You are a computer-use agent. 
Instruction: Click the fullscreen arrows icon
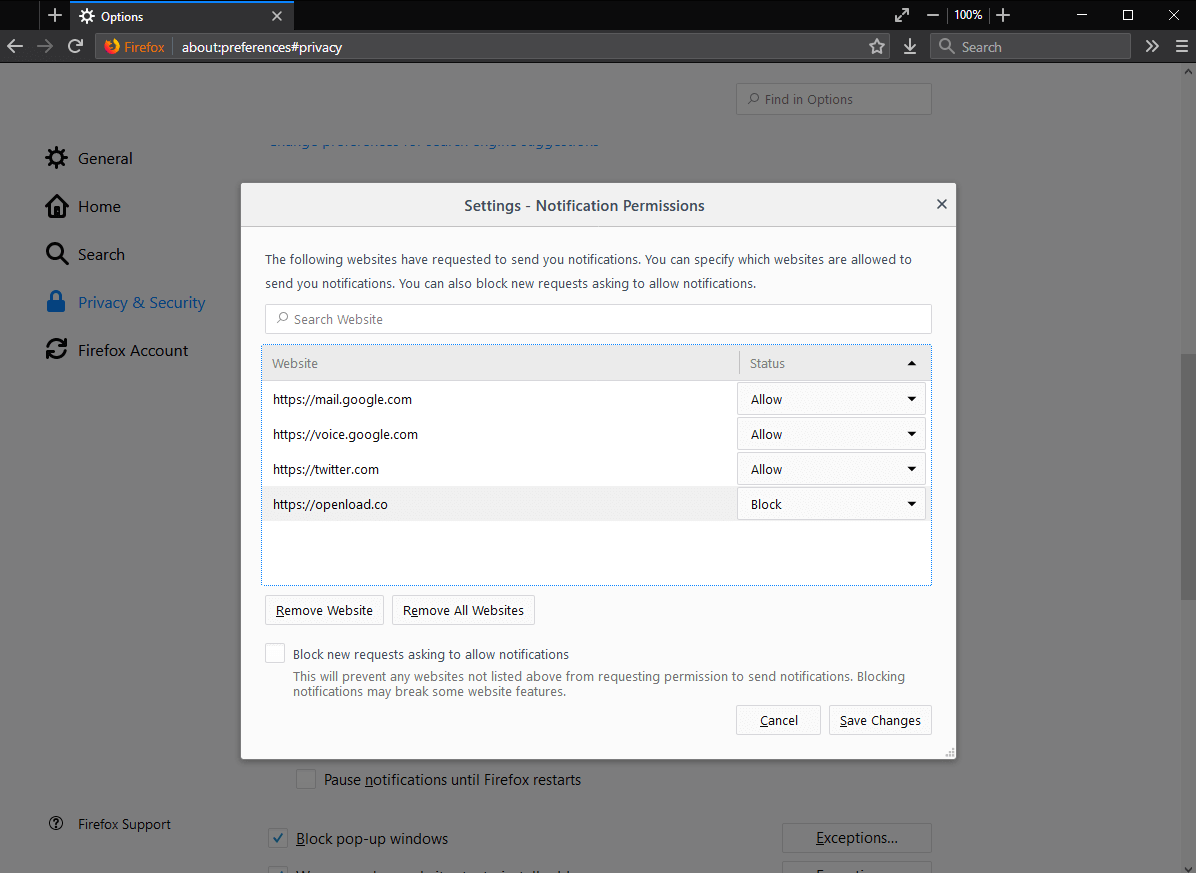902,15
